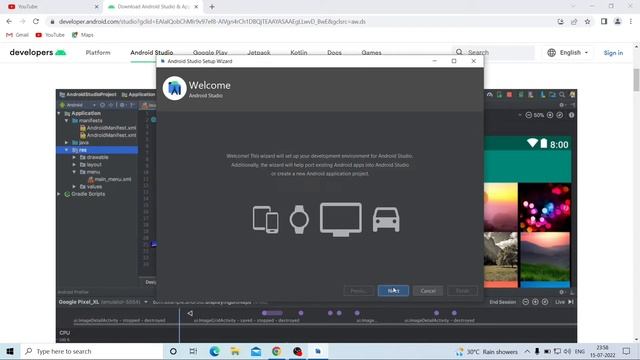Switch to the YouTube browser tab
Image resolution: width=640 pixels, height=360 pixels.
(53, 7)
